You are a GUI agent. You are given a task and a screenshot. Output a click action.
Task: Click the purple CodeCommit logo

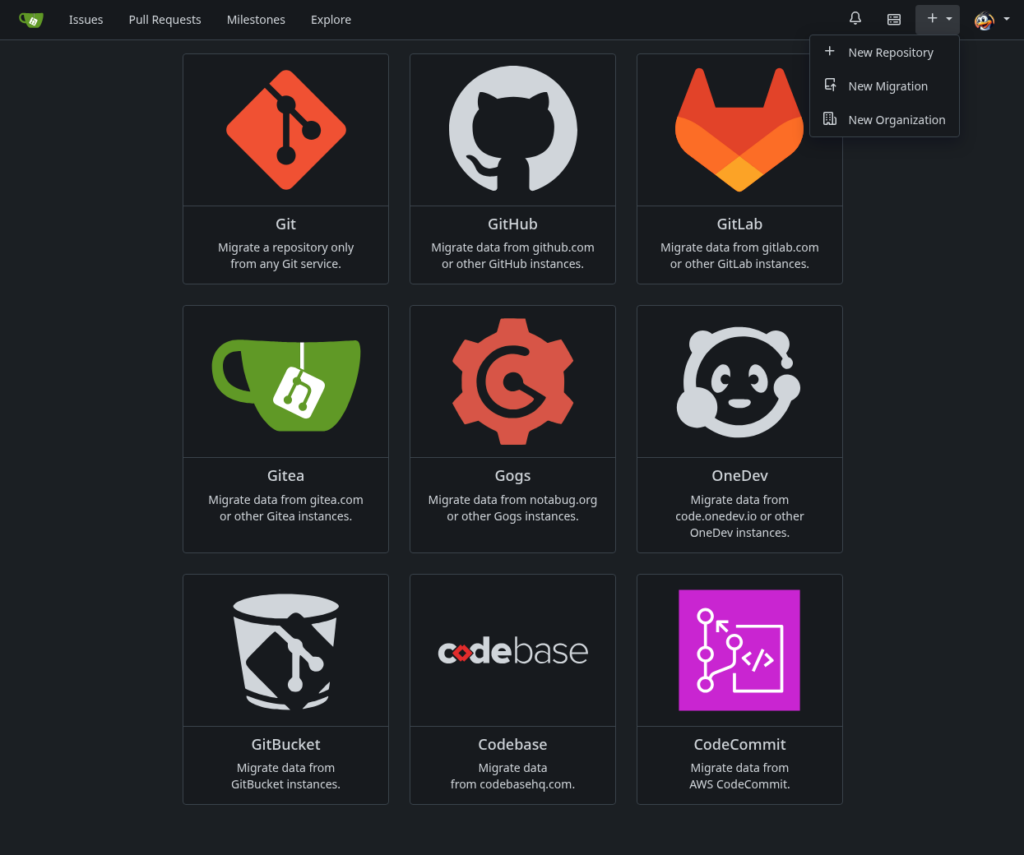pos(739,650)
